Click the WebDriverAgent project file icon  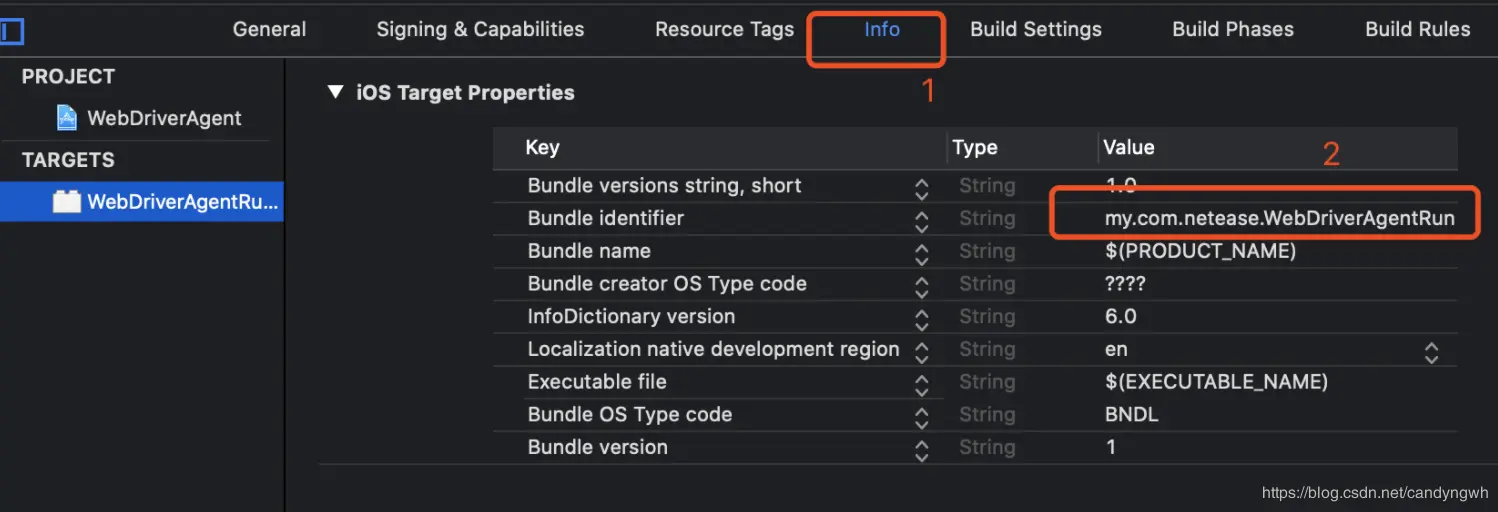pos(67,118)
